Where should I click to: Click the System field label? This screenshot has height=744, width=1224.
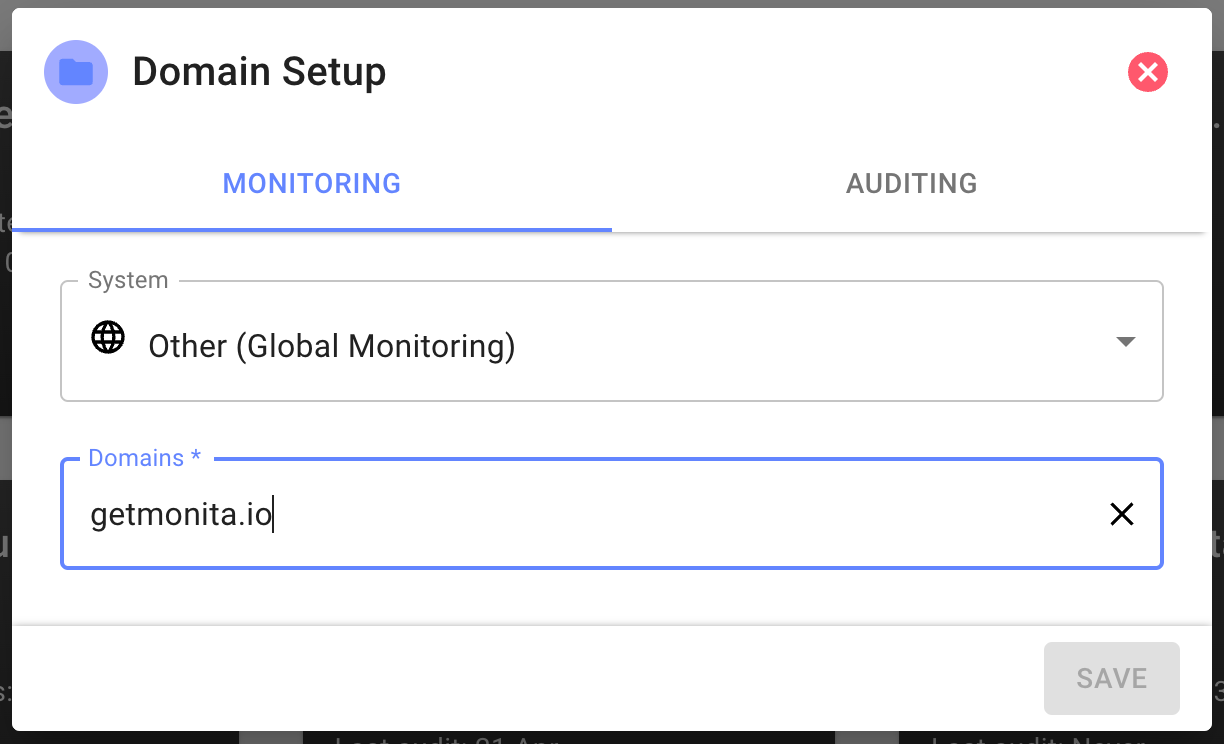pyautogui.click(x=127, y=280)
